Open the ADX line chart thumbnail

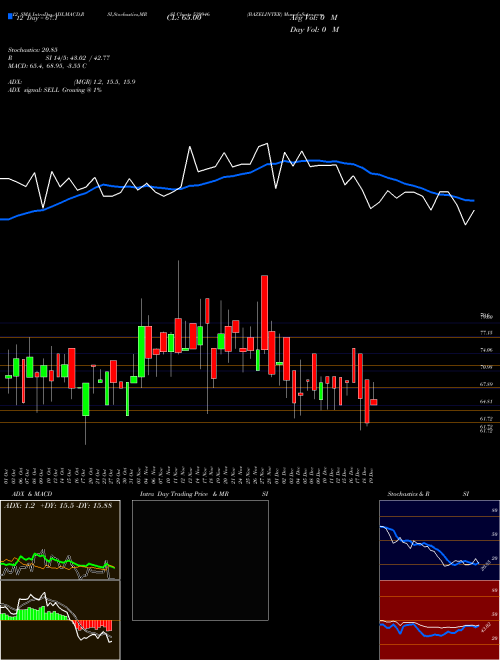pyautogui.click(x=60, y=540)
